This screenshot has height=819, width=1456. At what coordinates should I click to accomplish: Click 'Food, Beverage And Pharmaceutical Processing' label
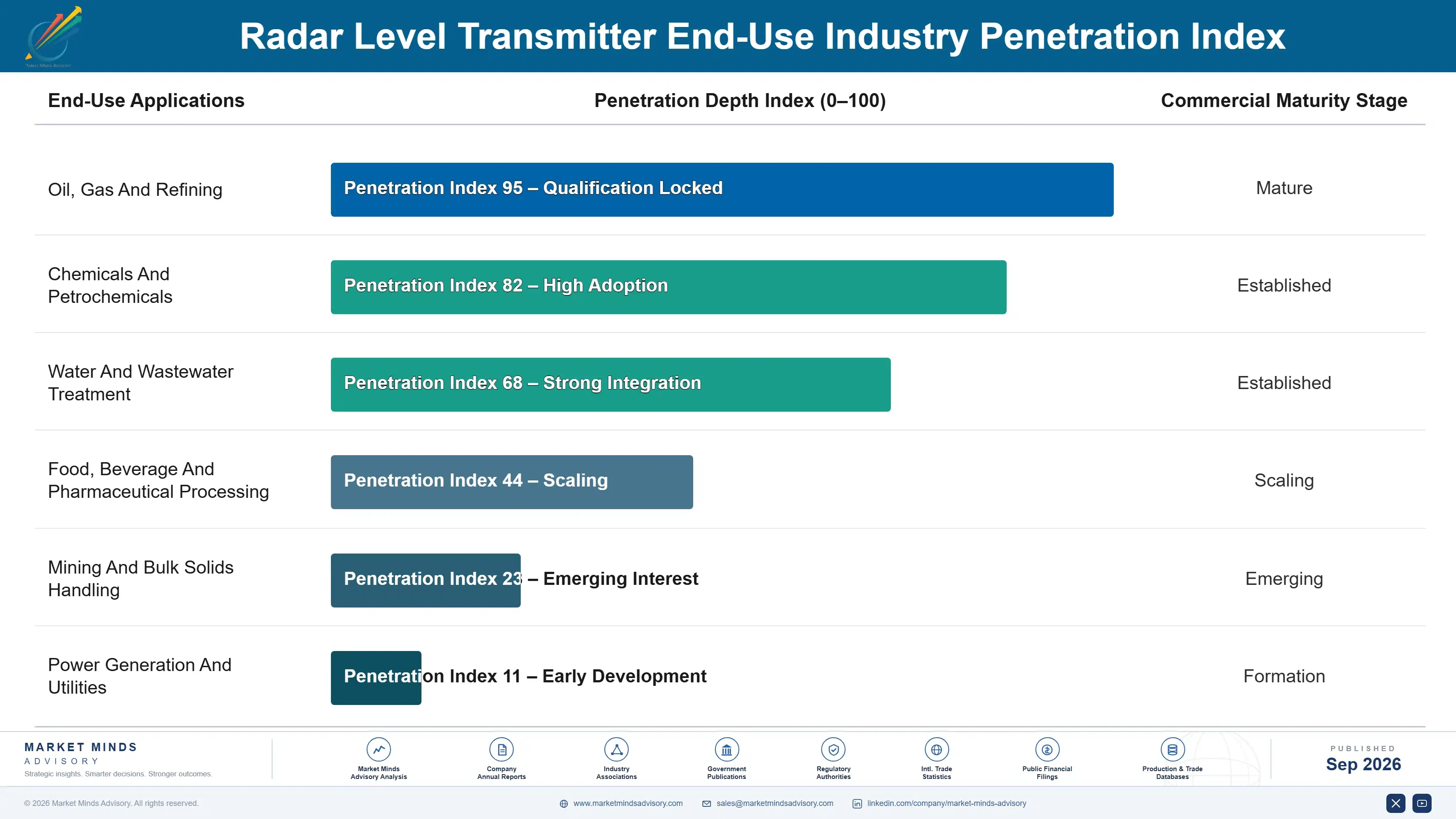click(x=158, y=481)
